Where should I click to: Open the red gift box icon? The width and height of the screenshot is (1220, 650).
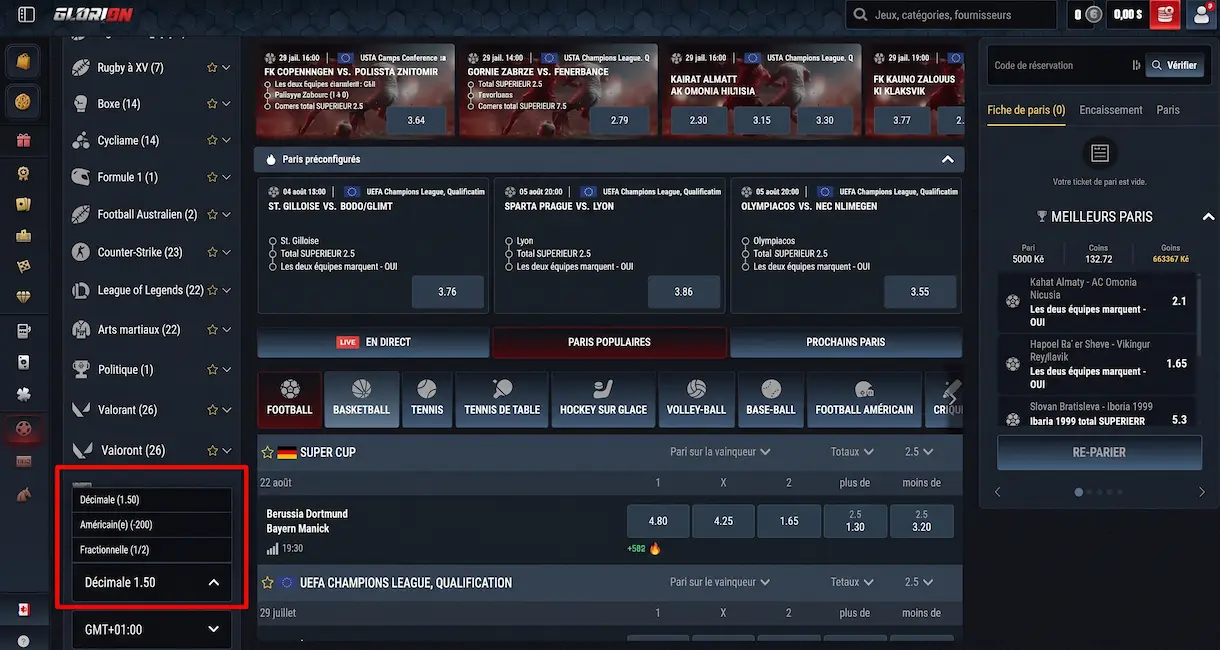pyautogui.click(x=23, y=140)
